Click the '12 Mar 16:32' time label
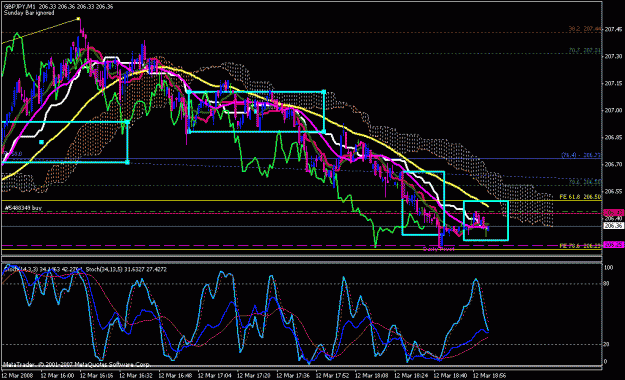Screen dimensions: 625x380 (x=136, y=375)
